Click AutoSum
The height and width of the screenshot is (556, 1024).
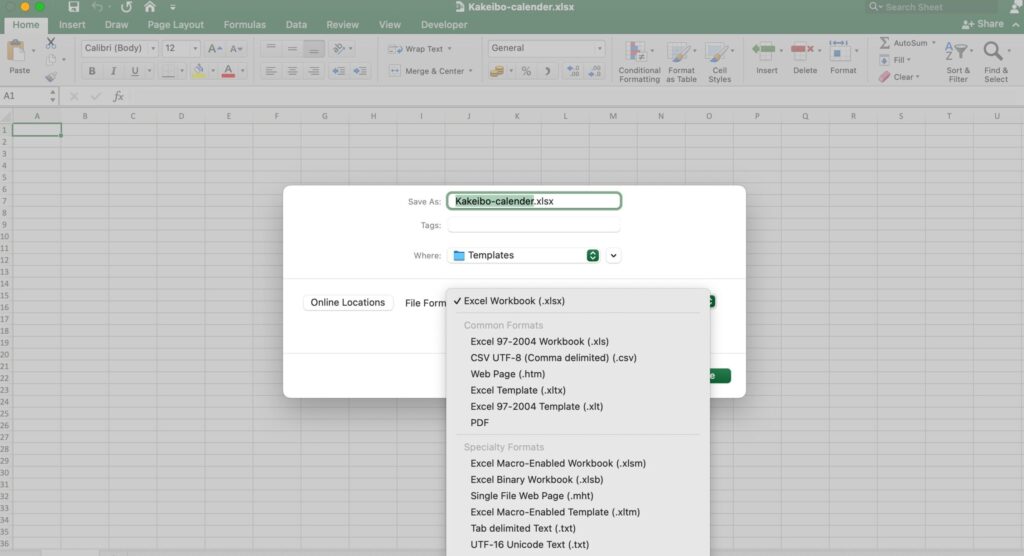[908, 43]
